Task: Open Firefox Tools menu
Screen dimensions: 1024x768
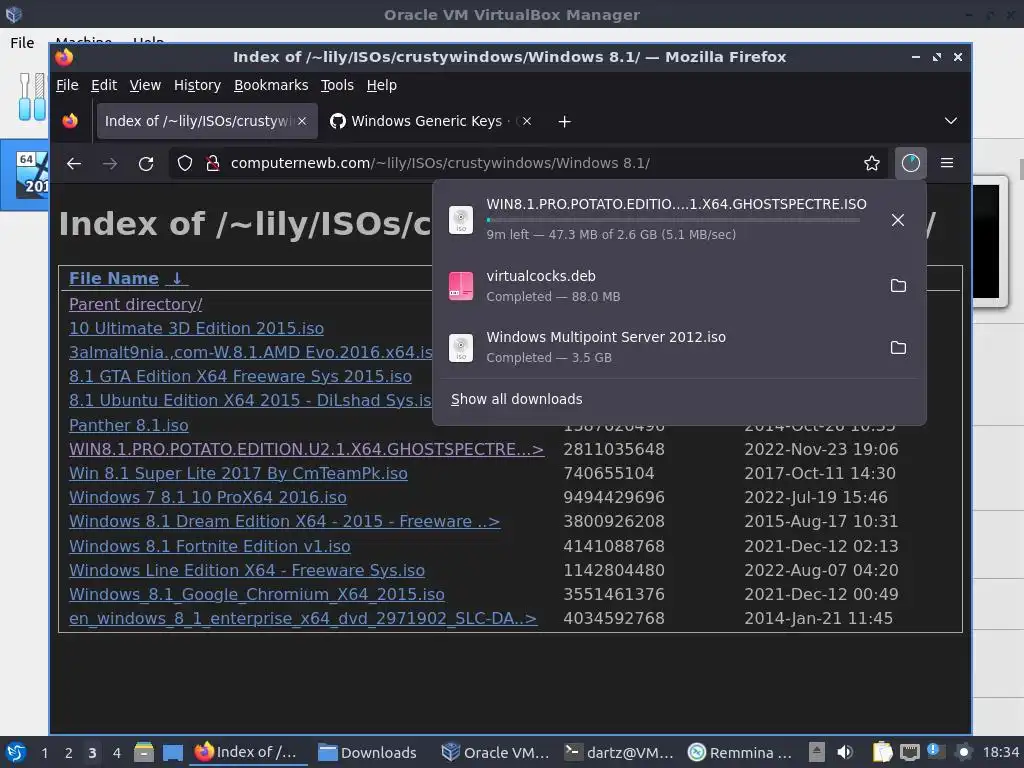Action: (337, 85)
